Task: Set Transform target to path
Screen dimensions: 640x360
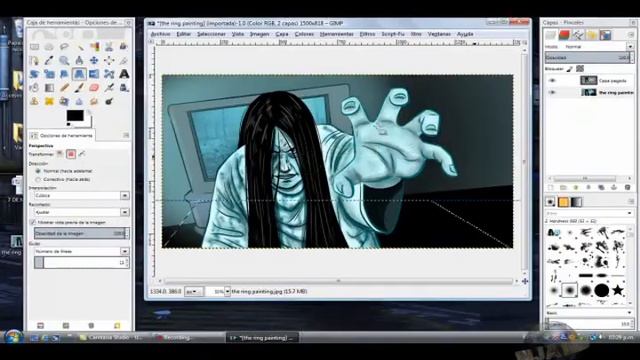Action: [x=82, y=154]
